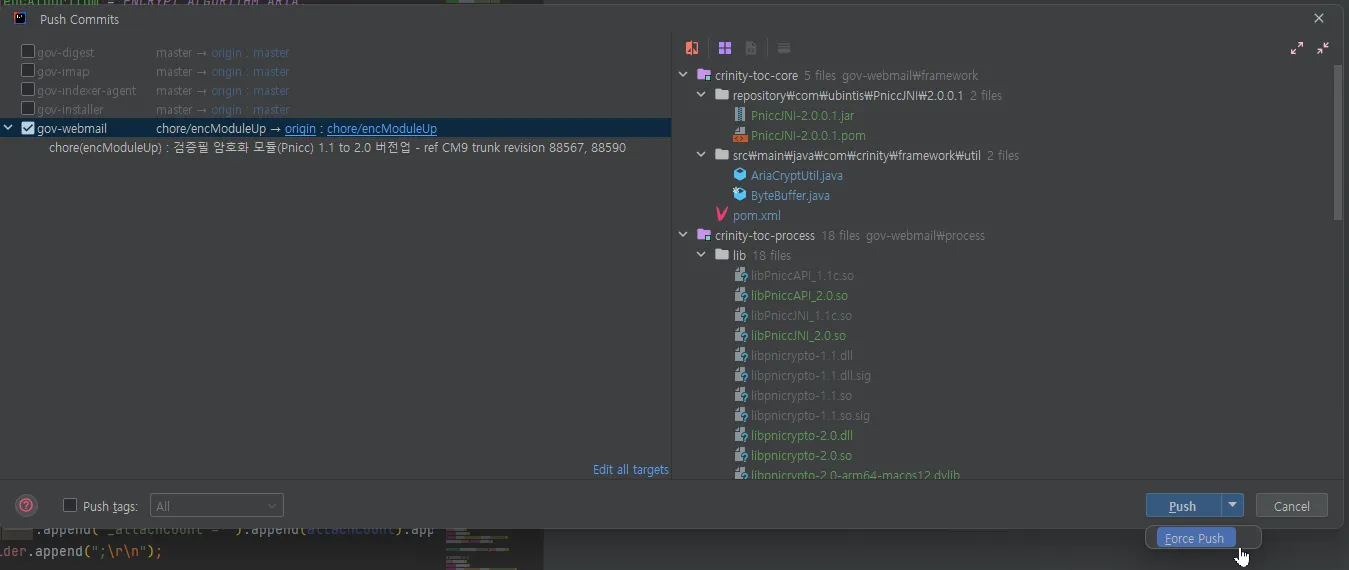Click the libPniccJNI_2.0.so file icon
The image size is (1349, 570).
[x=740, y=335]
